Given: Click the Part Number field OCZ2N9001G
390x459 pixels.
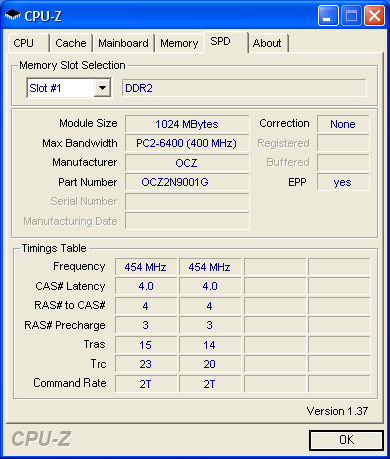Looking at the screenshot, I should 187,182.
